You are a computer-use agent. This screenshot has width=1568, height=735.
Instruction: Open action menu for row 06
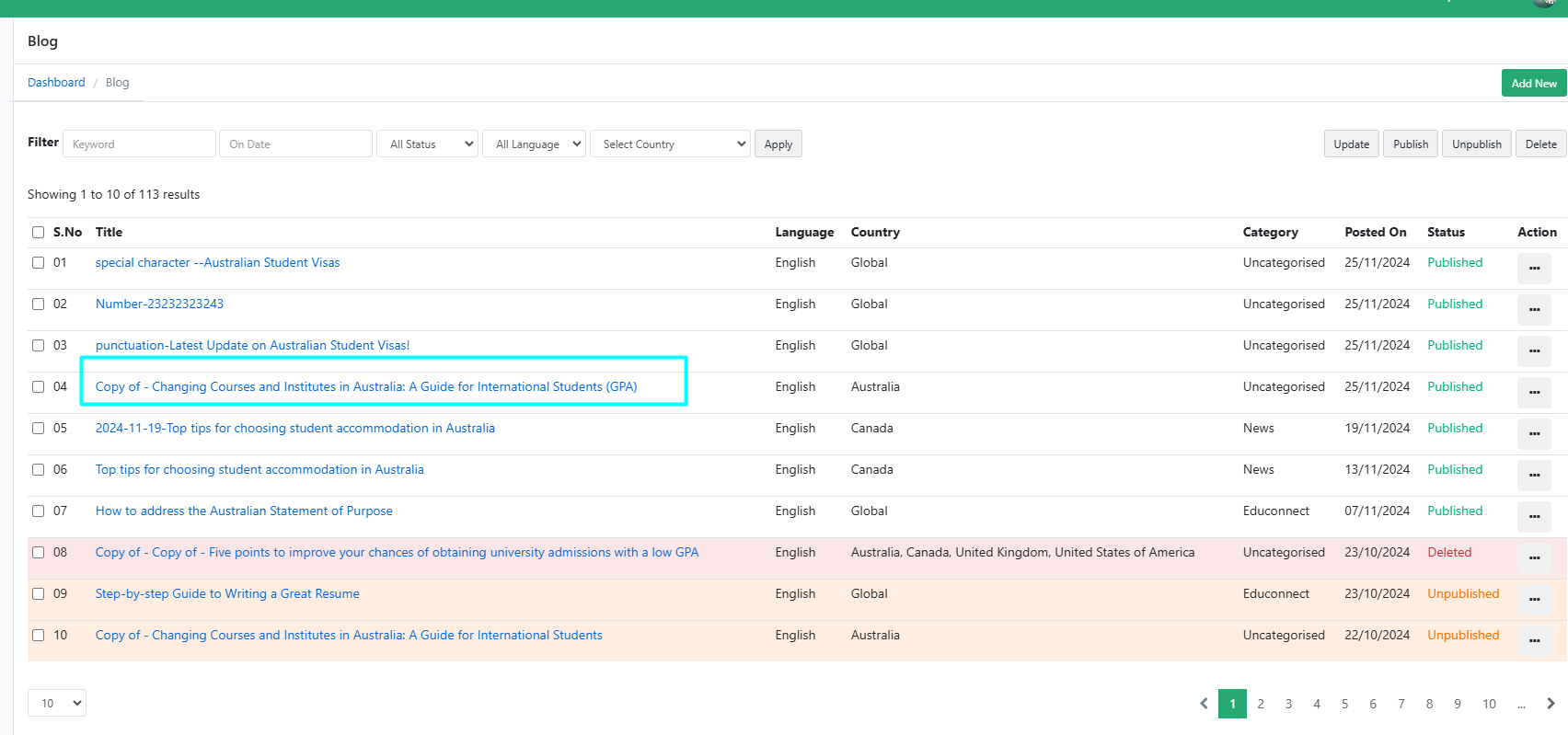[x=1533, y=475]
